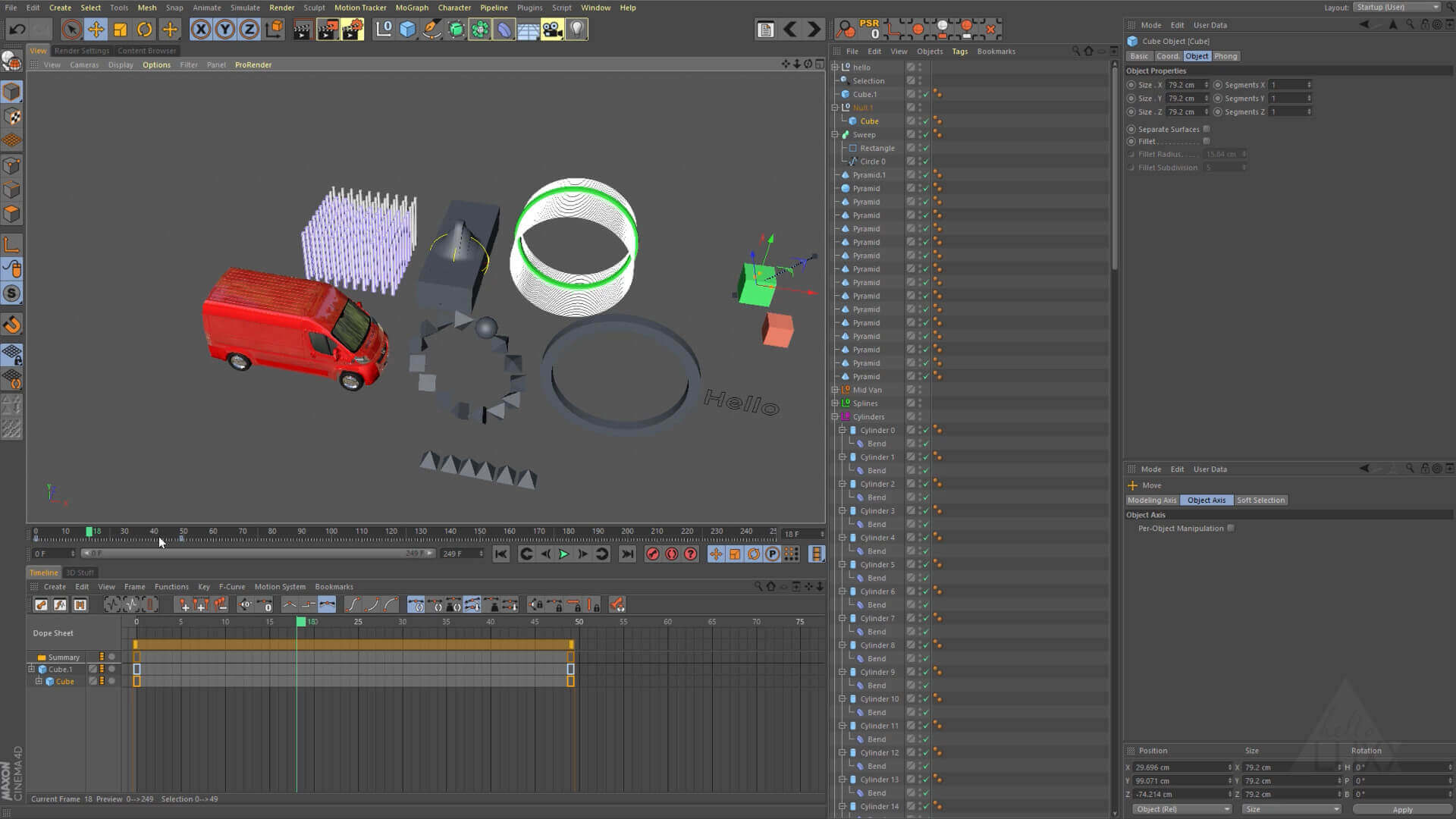
Task: Select the Rotate tool icon
Action: click(x=144, y=30)
